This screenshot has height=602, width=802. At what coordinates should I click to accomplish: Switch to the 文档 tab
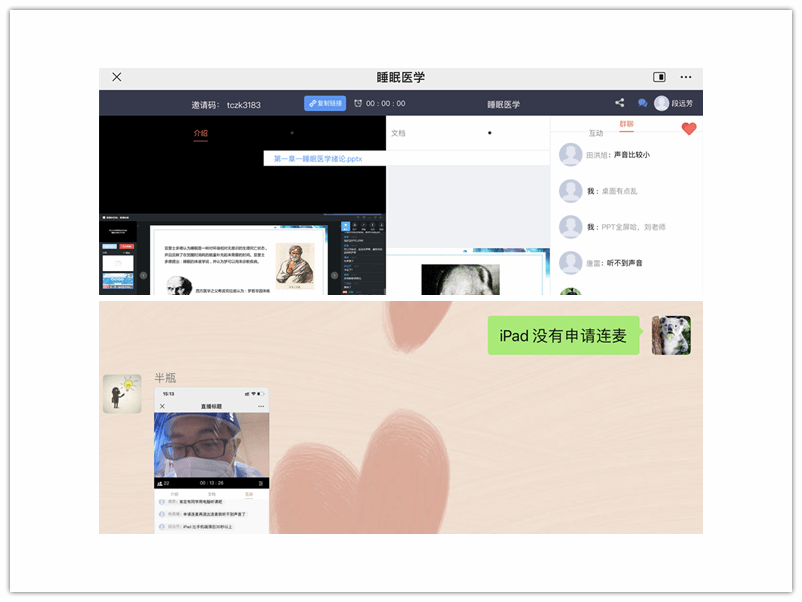398,133
